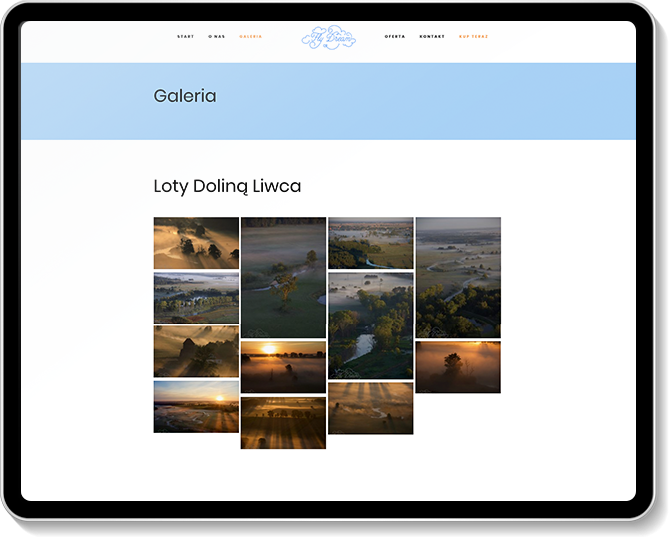669x537 pixels.
Task: Open bottom thumbnail in the third column
Action: tap(370, 407)
